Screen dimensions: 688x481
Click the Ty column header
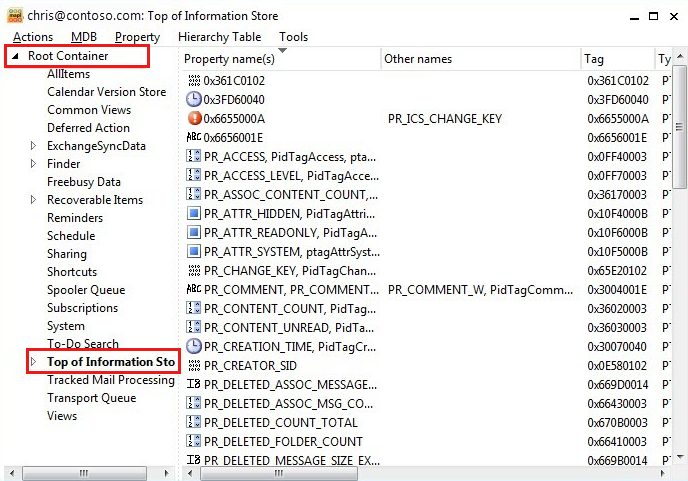[664, 59]
